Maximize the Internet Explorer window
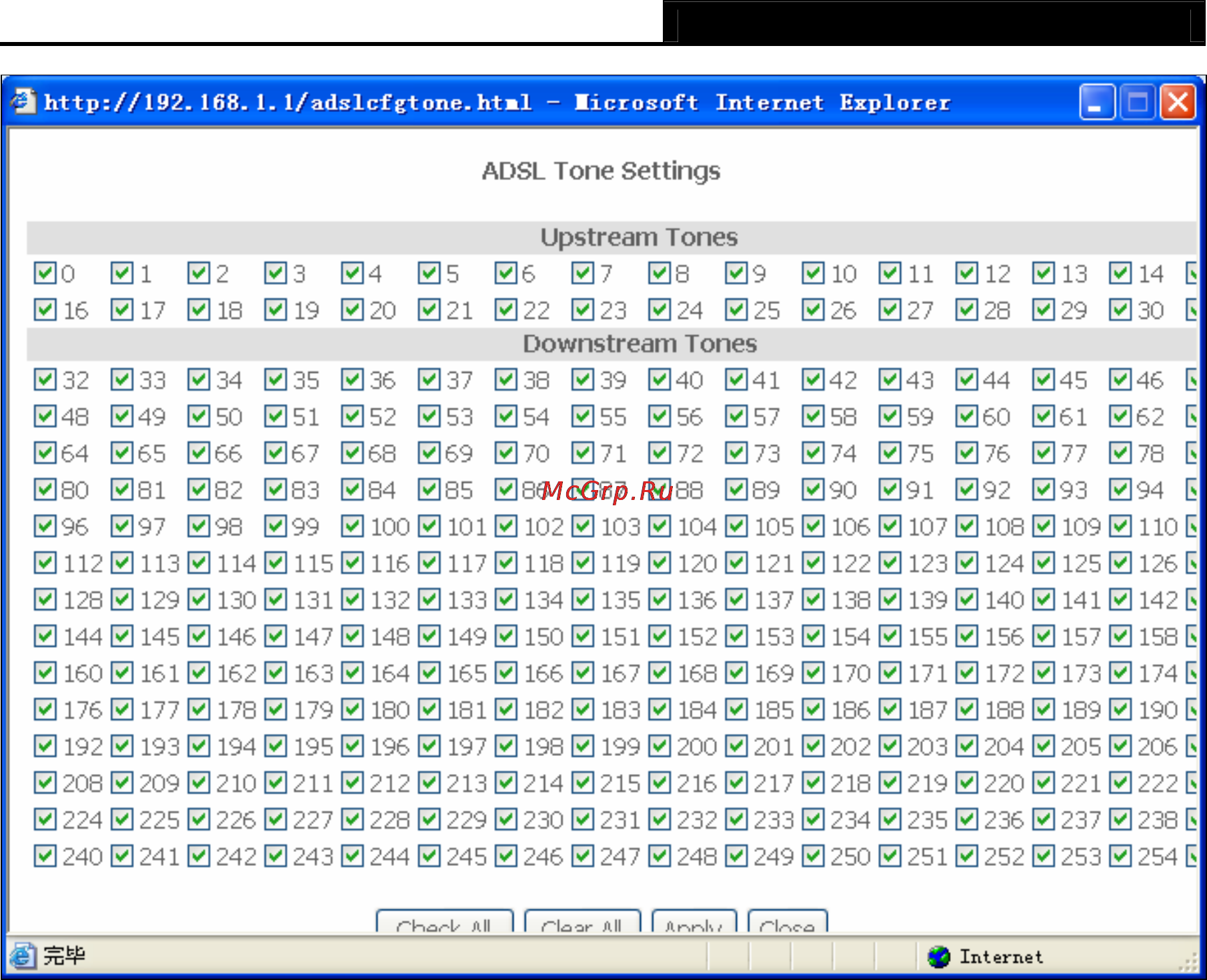The image size is (1207, 980). point(1138,102)
